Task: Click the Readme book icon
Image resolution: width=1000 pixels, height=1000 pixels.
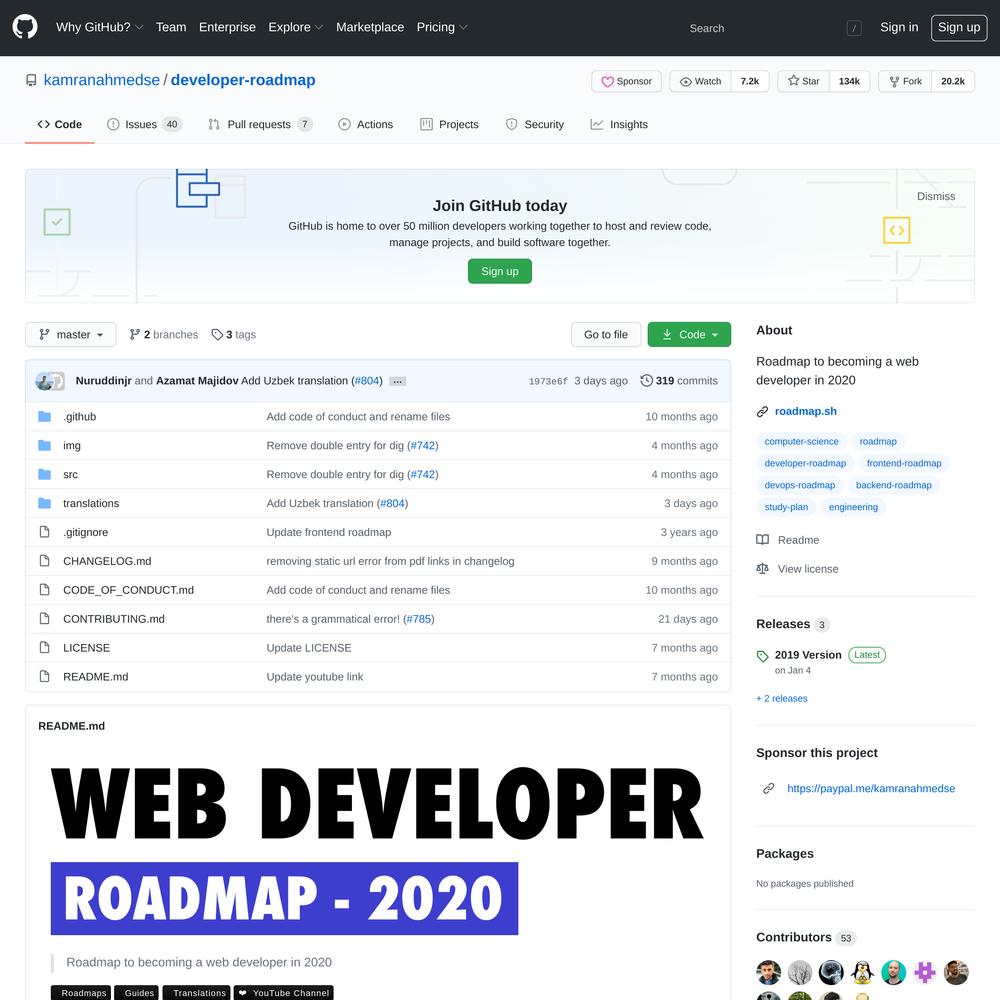Action: coord(762,540)
